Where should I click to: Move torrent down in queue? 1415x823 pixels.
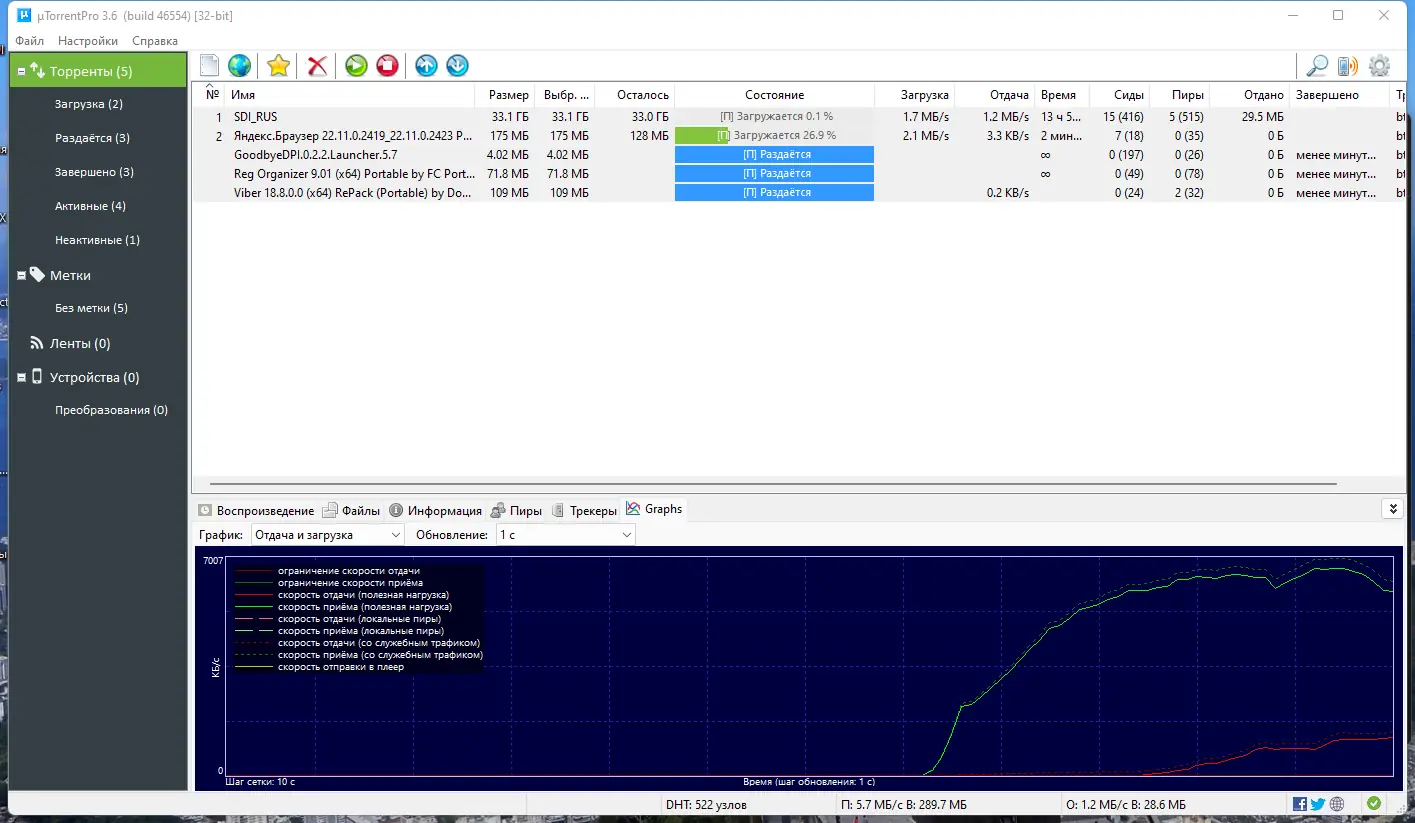pyautogui.click(x=457, y=65)
